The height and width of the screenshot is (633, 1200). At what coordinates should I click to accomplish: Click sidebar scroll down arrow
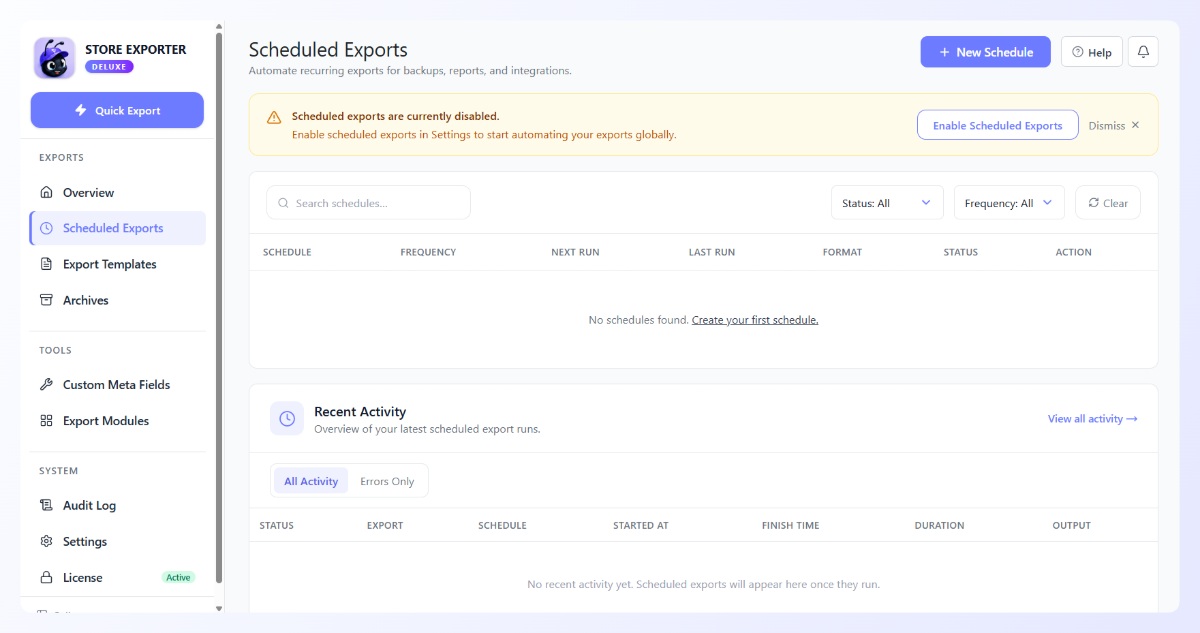tap(219, 607)
